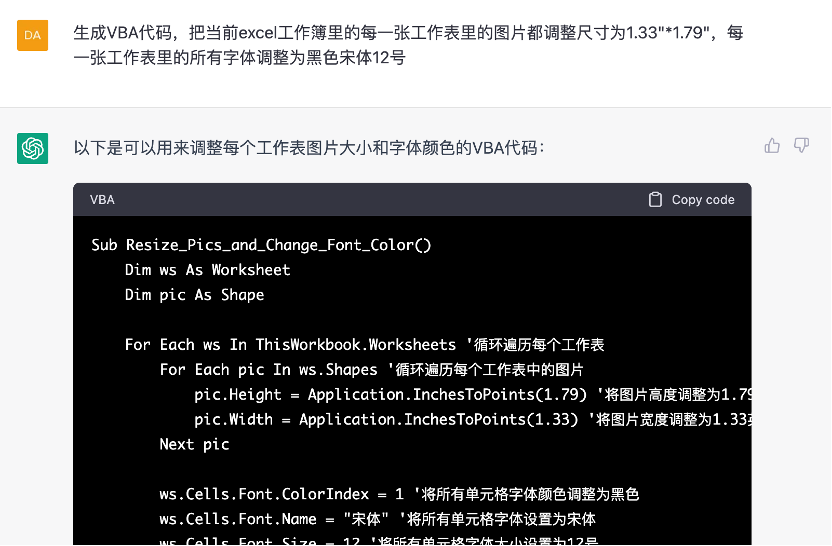Click the For Each ws In ThisWorkbook.Worksheets line

point(365,344)
